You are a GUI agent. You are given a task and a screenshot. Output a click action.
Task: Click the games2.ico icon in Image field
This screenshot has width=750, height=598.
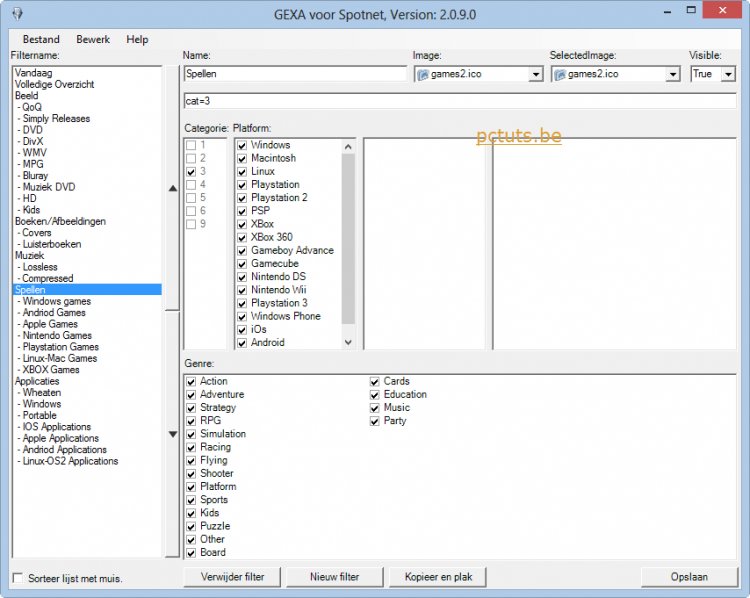click(x=422, y=74)
